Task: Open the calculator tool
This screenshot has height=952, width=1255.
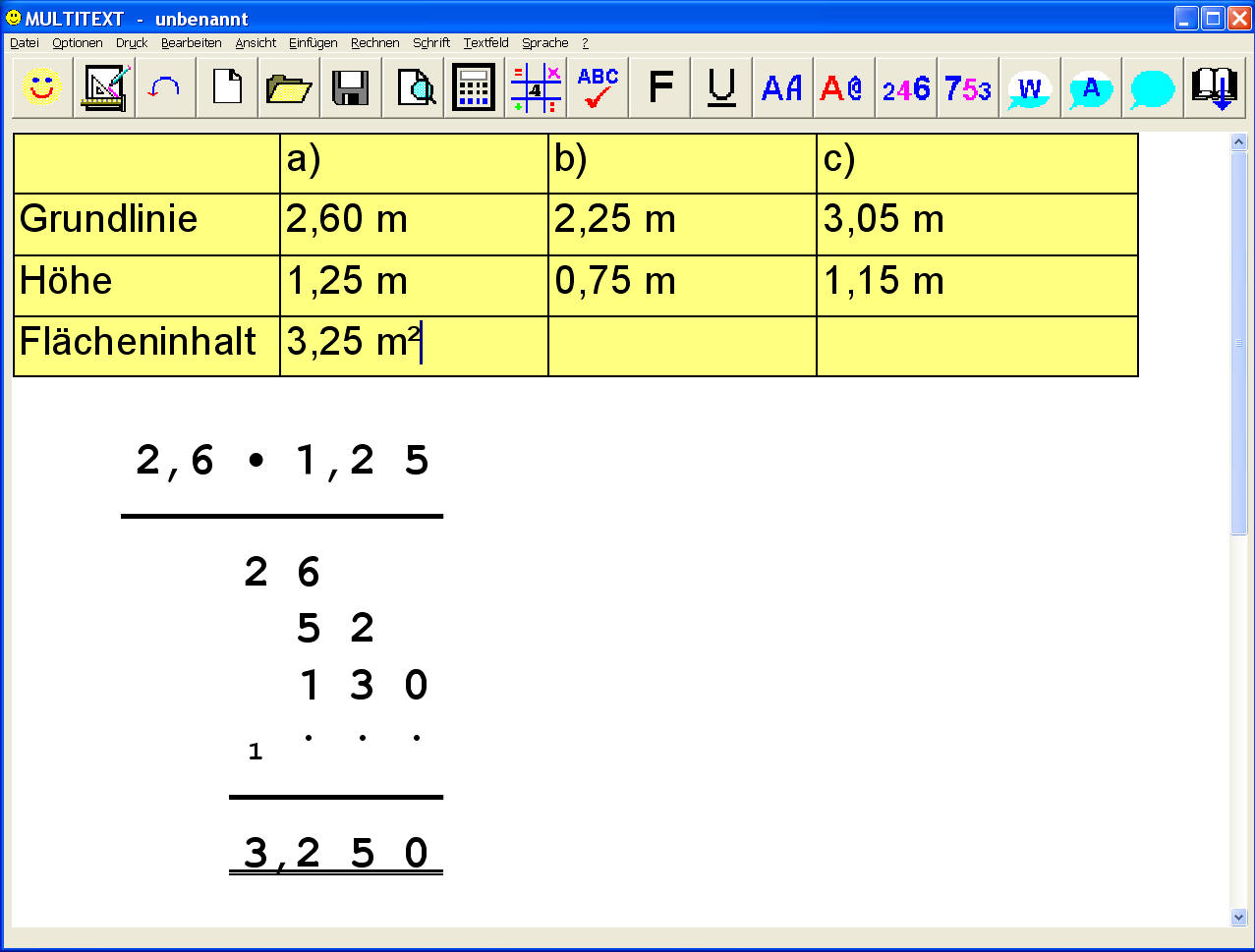Action: pos(473,87)
